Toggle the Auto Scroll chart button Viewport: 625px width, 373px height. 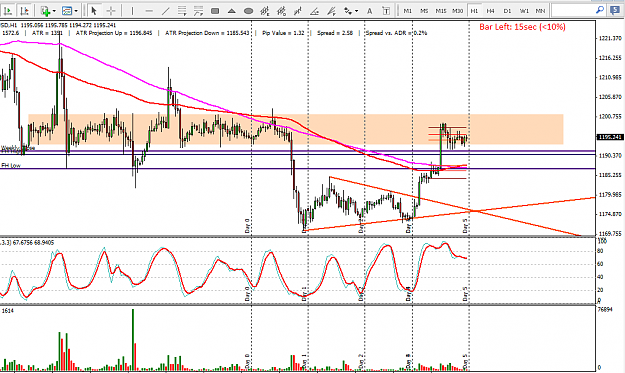click(8, 11)
